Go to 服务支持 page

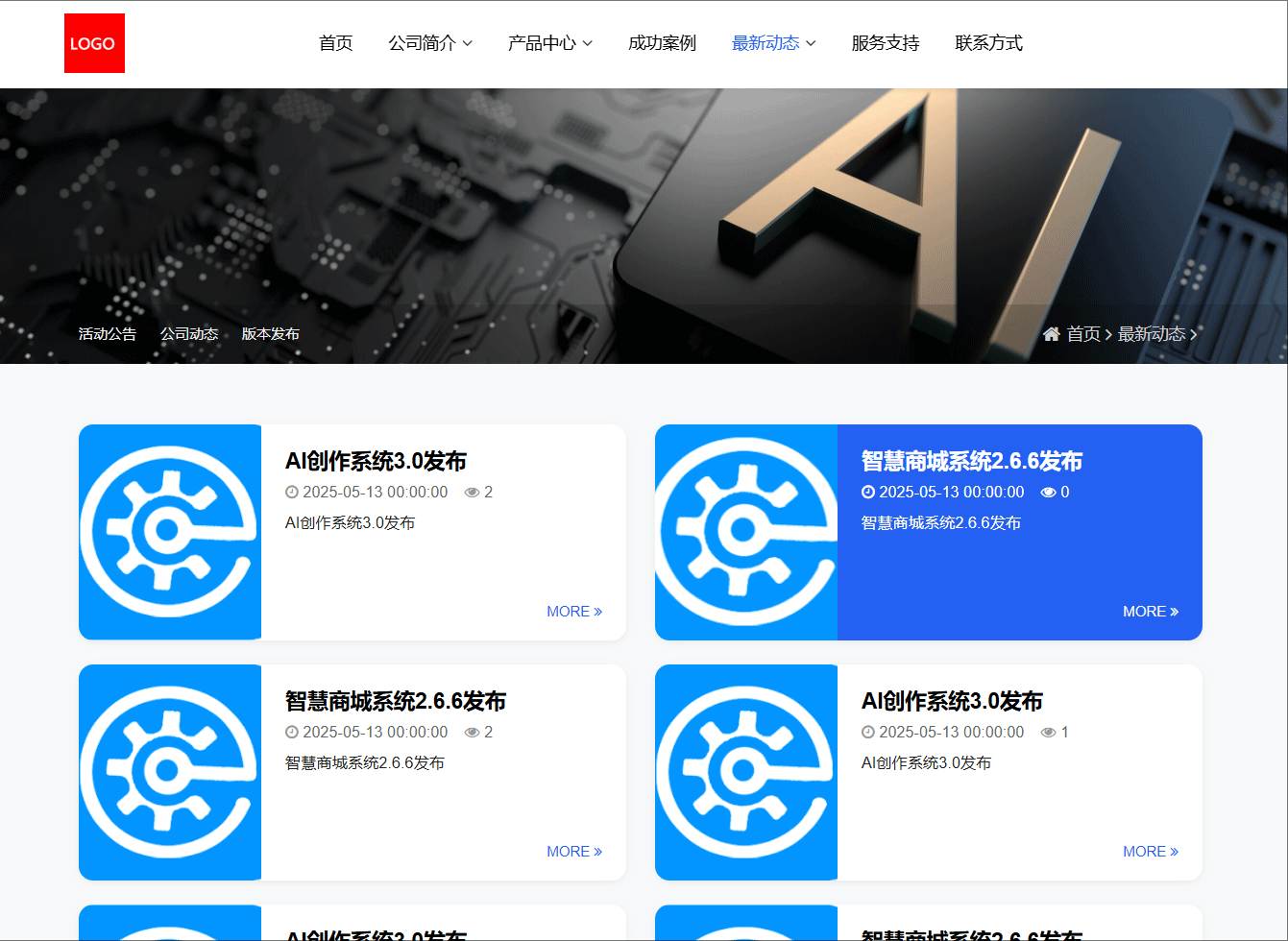[x=886, y=43]
